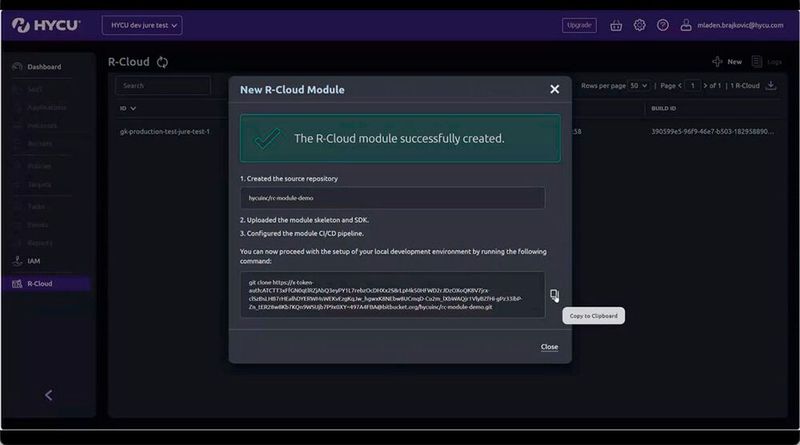Open the Logs button

[x=767, y=62]
